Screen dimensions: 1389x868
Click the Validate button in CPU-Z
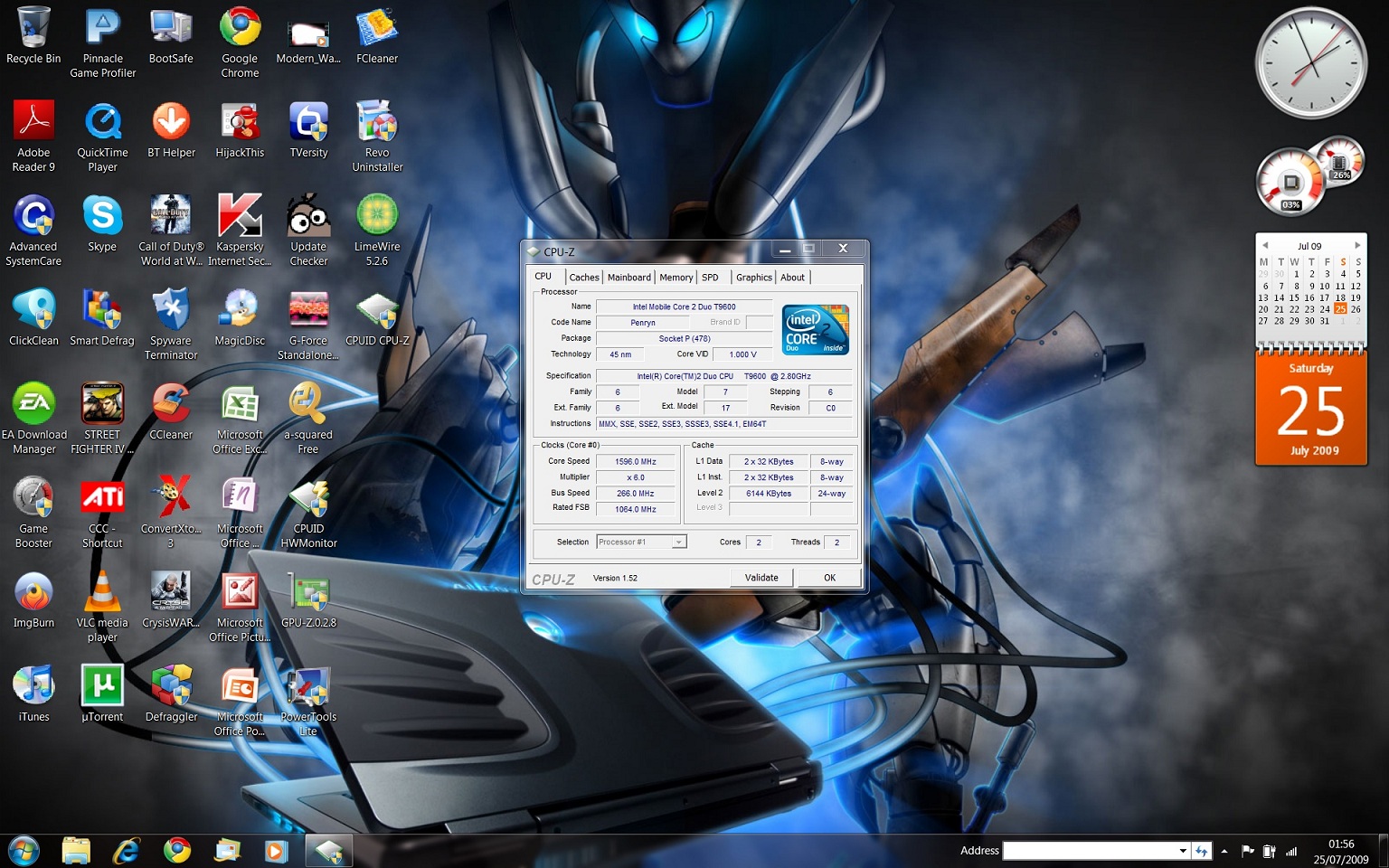[x=761, y=578]
